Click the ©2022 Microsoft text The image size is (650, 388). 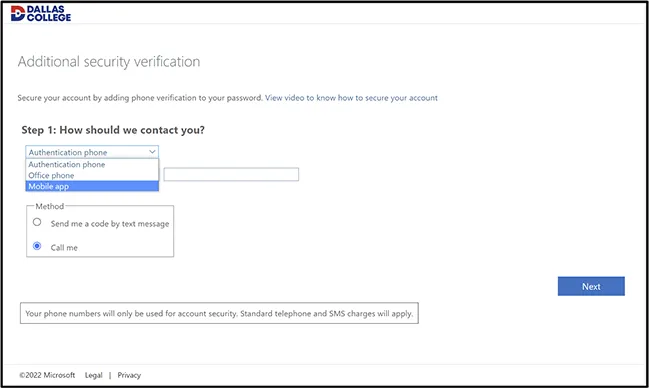tap(47, 375)
